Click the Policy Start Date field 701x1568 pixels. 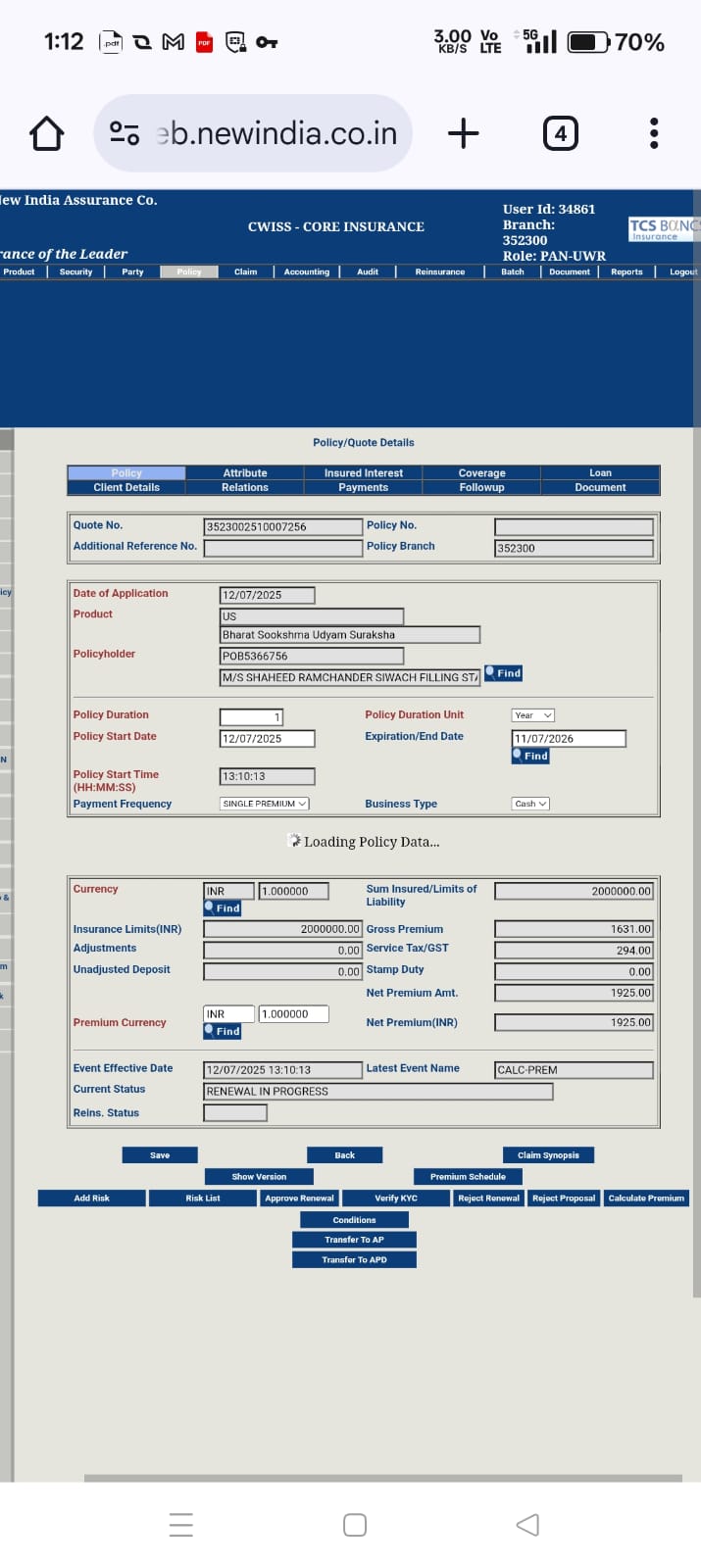coord(268,739)
